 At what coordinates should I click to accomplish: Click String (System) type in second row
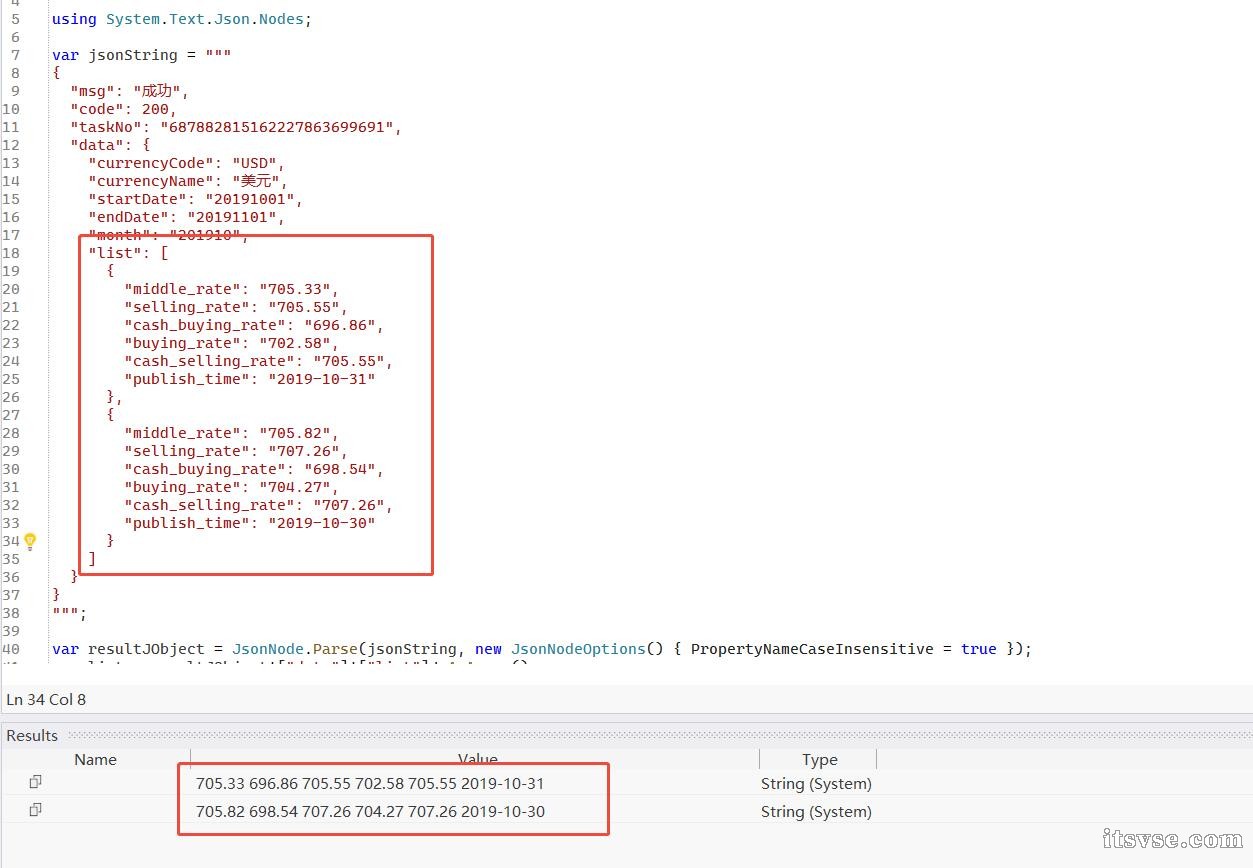click(816, 812)
